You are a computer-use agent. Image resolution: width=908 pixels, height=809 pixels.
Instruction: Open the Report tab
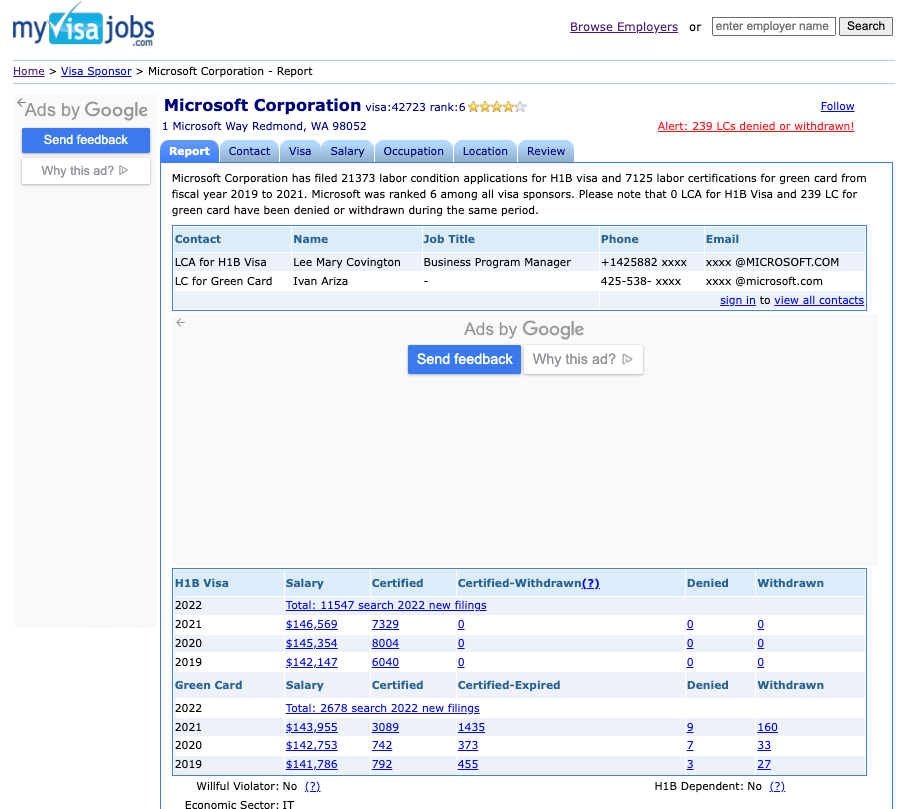[189, 151]
